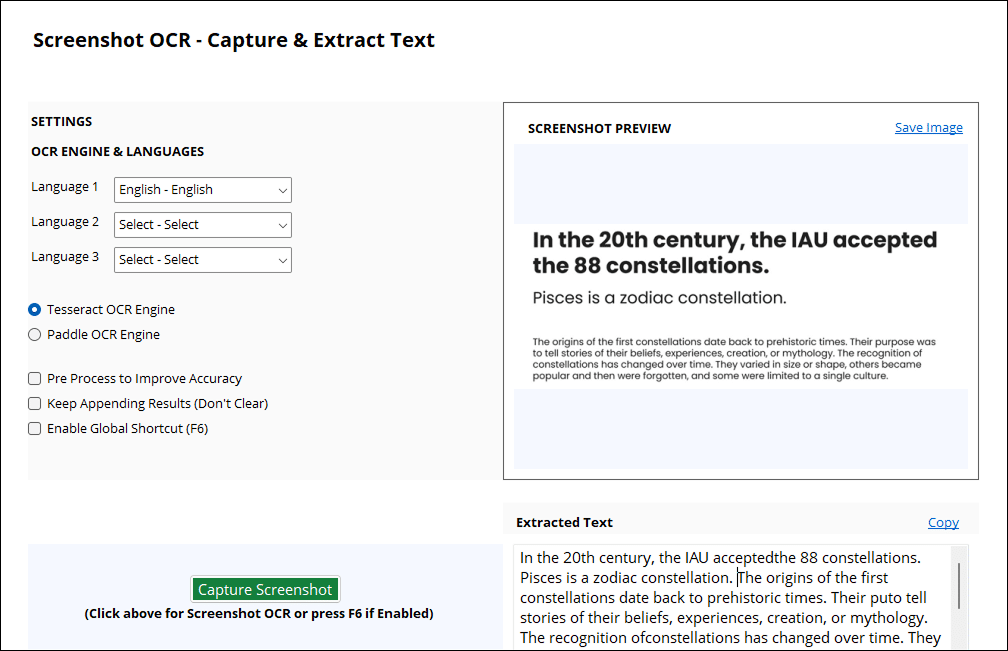The image size is (1008, 651).
Task: Click the SETTINGS section heading
Action: tap(62, 122)
